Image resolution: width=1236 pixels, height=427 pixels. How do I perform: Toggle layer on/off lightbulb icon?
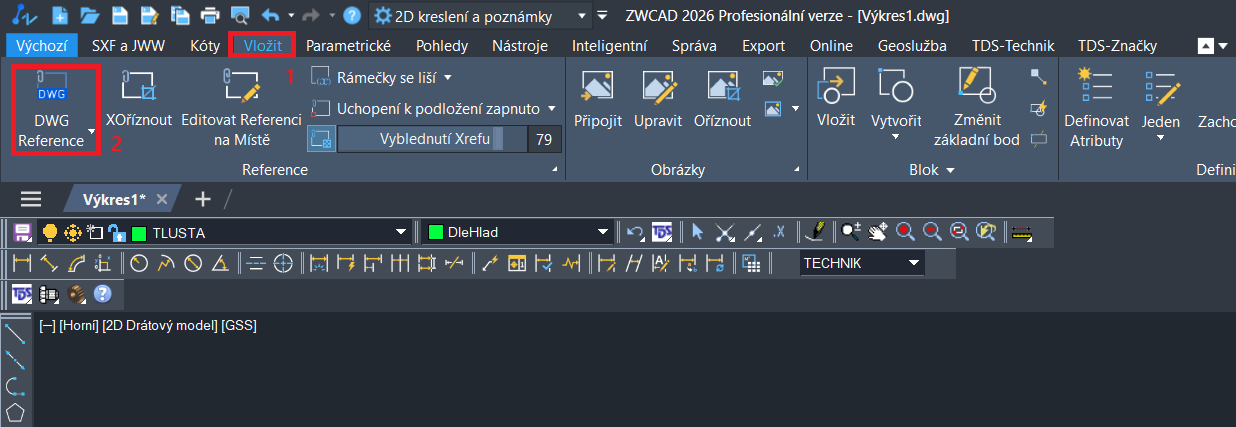(48, 232)
